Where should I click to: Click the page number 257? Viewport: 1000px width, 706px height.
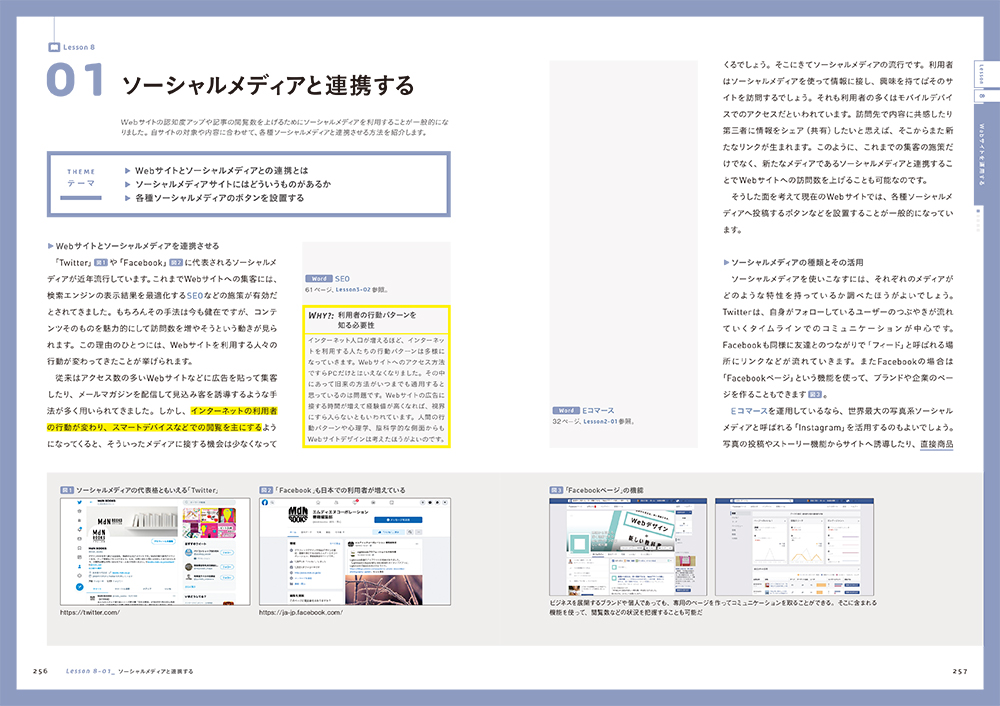pos(960,671)
